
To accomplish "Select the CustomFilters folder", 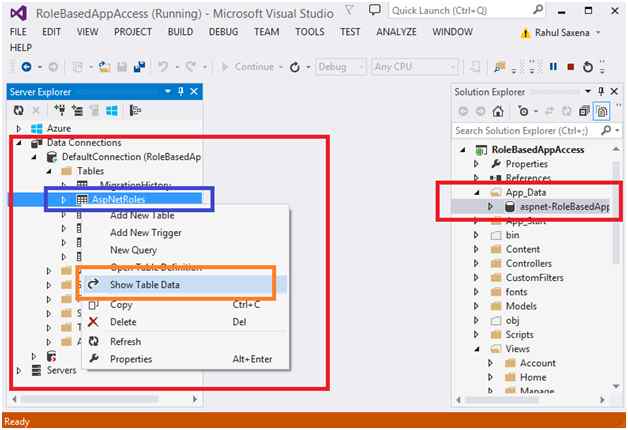I will [x=534, y=278].
